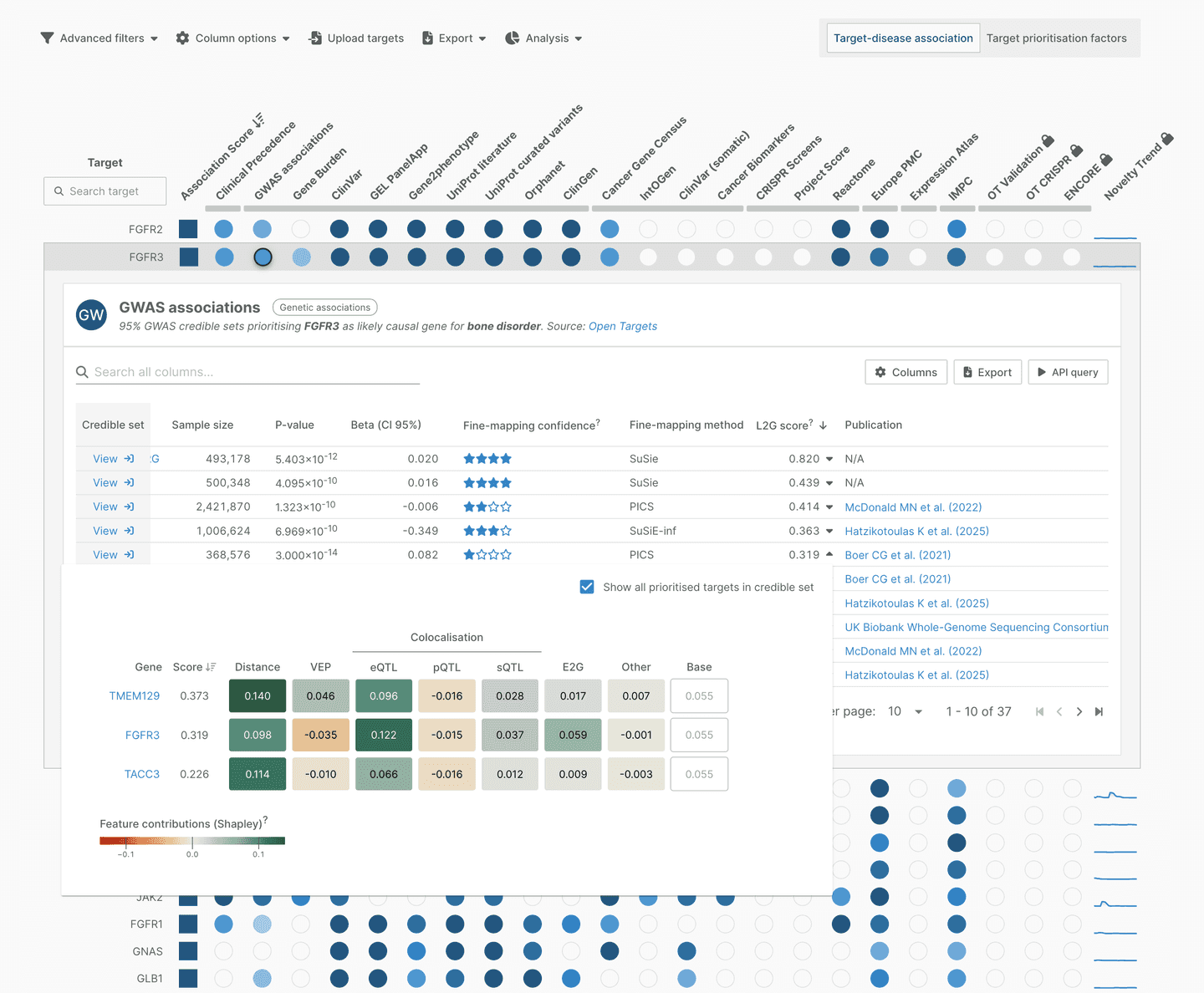Open TACC3 gene link

tap(142, 774)
